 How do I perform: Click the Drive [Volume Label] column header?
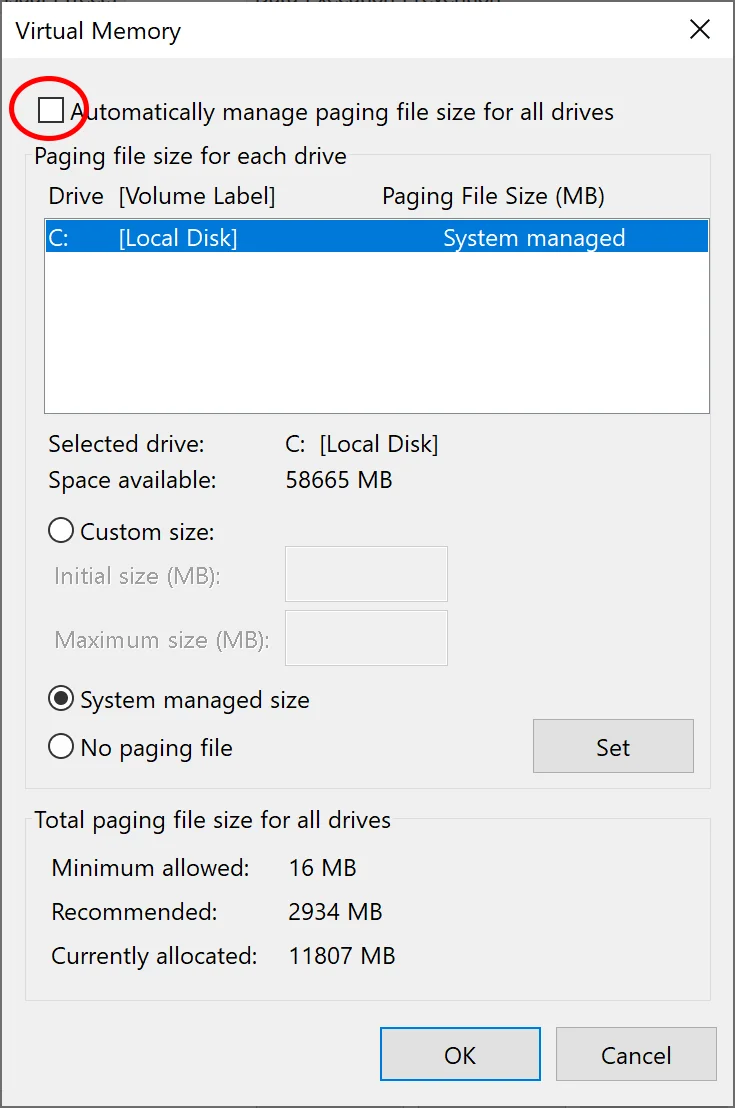(x=162, y=196)
